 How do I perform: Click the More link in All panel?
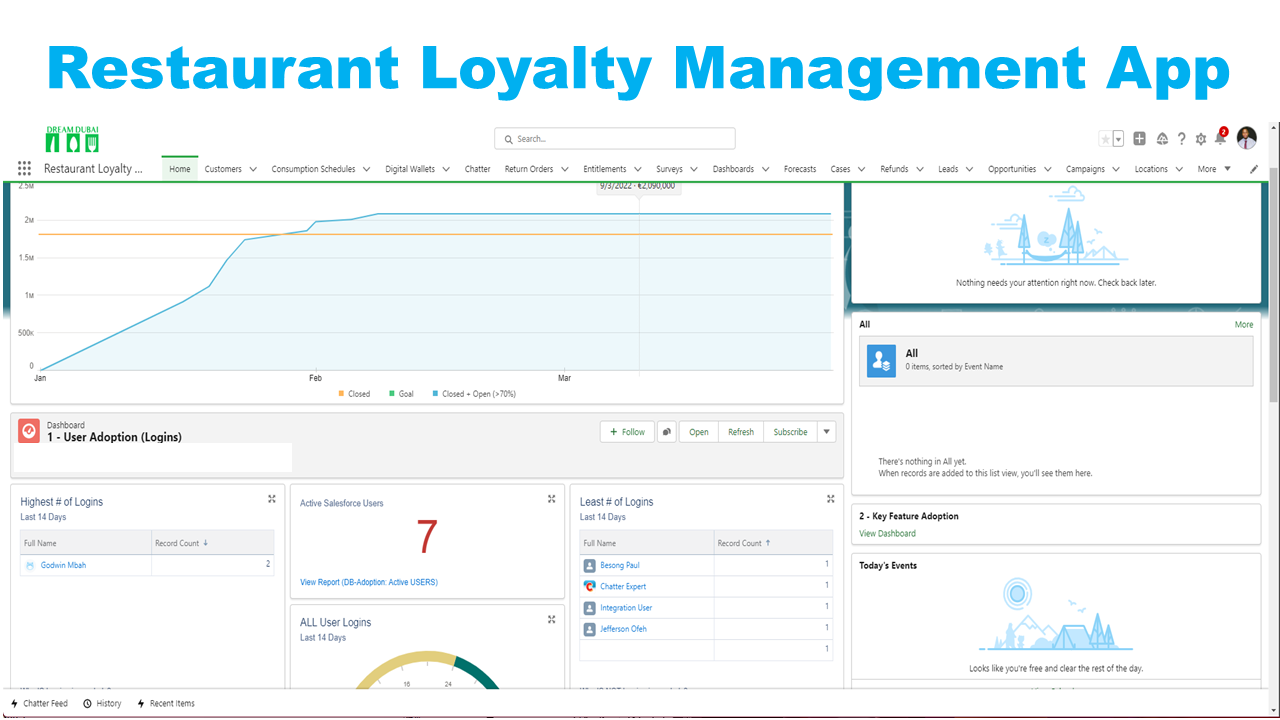(x=1244, y=324)
